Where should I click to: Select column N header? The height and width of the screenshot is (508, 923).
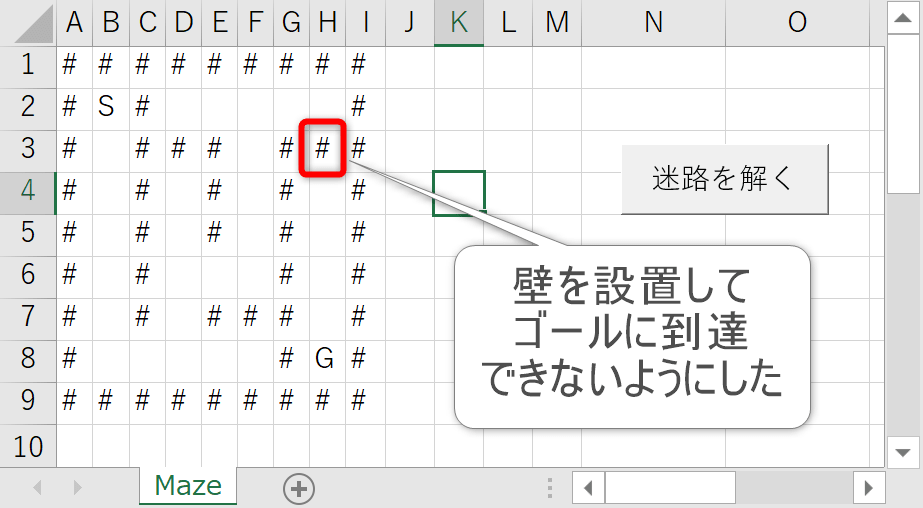click(653, 22)
